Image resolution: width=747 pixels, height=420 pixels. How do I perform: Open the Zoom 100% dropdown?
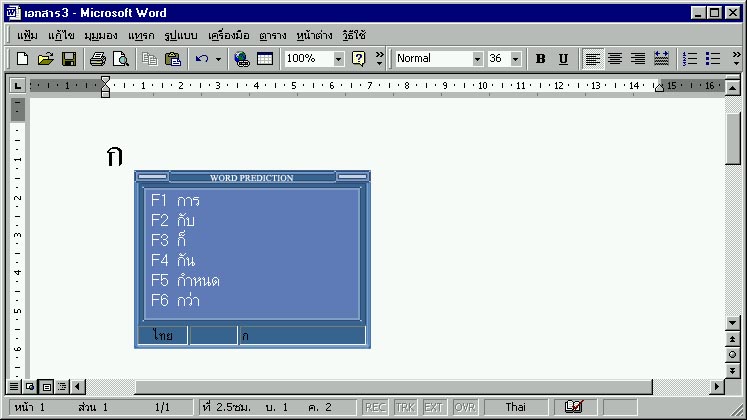338,59
